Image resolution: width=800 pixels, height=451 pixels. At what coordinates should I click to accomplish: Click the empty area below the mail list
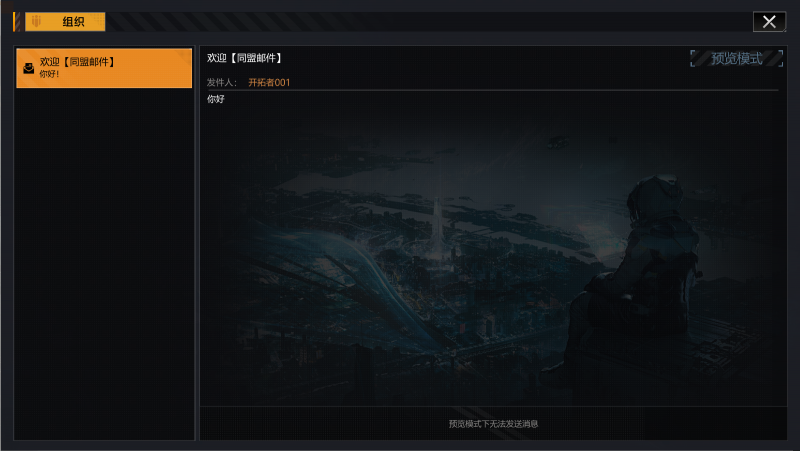pos(104,263)
